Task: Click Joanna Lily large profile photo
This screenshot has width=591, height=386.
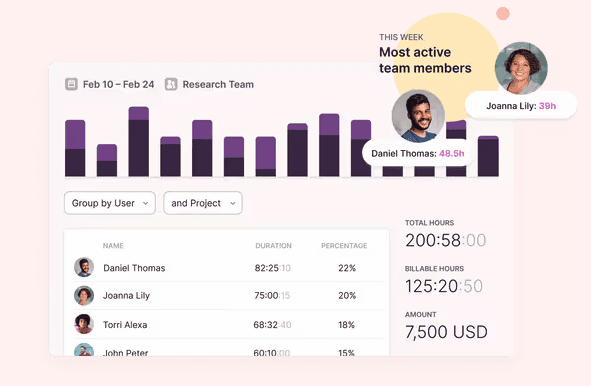Action: click(521, 68)
